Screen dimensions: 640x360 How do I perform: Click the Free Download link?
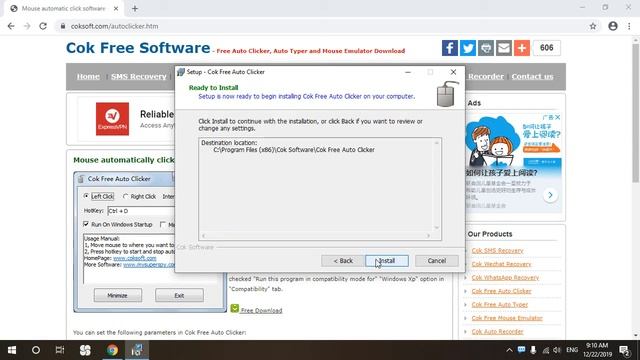click(261, 311)
